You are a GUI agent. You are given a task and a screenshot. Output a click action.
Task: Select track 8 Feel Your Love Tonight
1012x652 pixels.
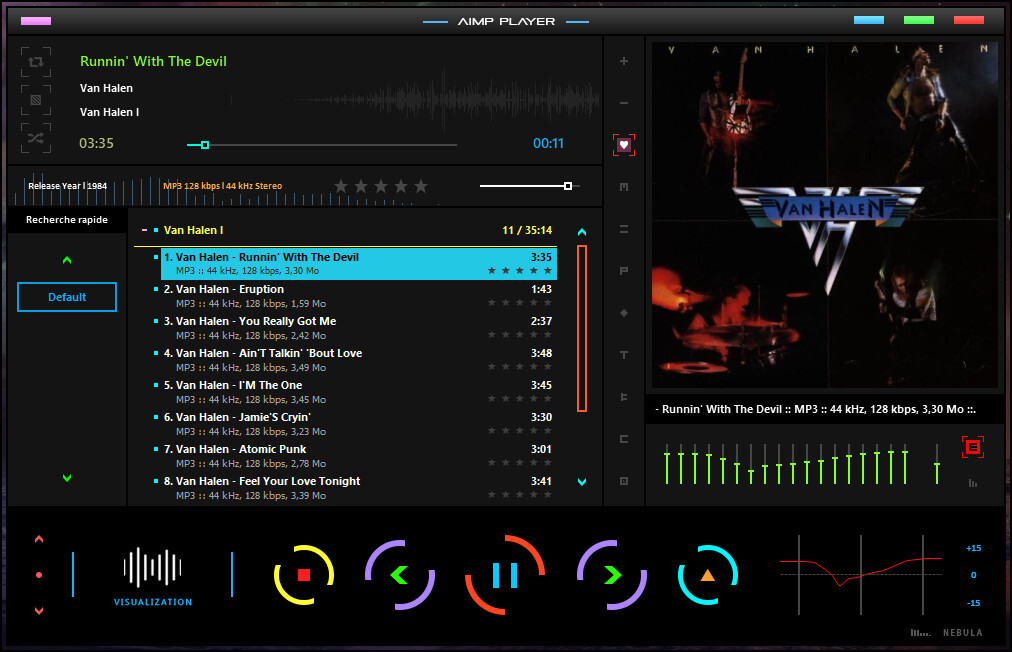point(358,487)
